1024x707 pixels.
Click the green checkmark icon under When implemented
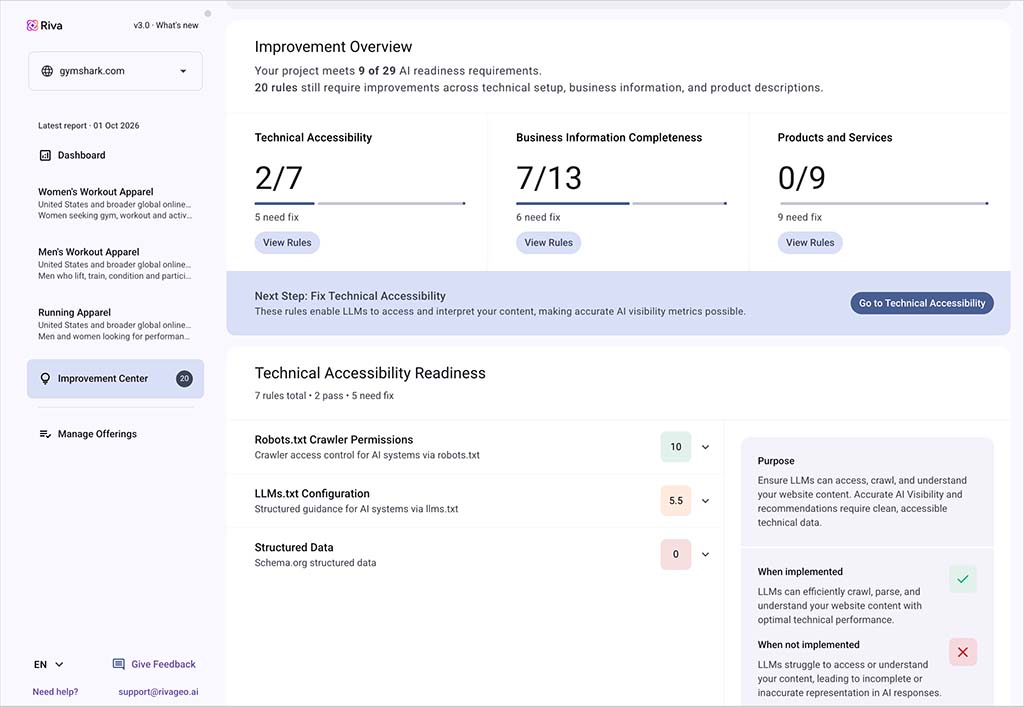[963, 579]
